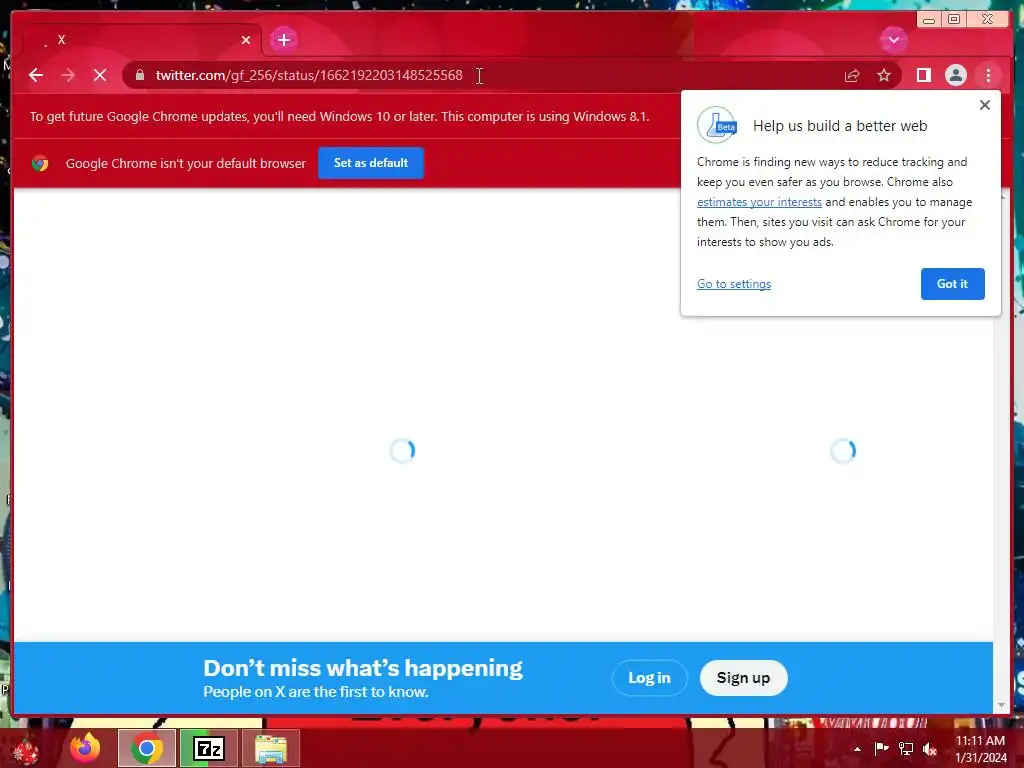
Task: Click the Log in button
Action: pyautogui.click(x=649, y=678)
